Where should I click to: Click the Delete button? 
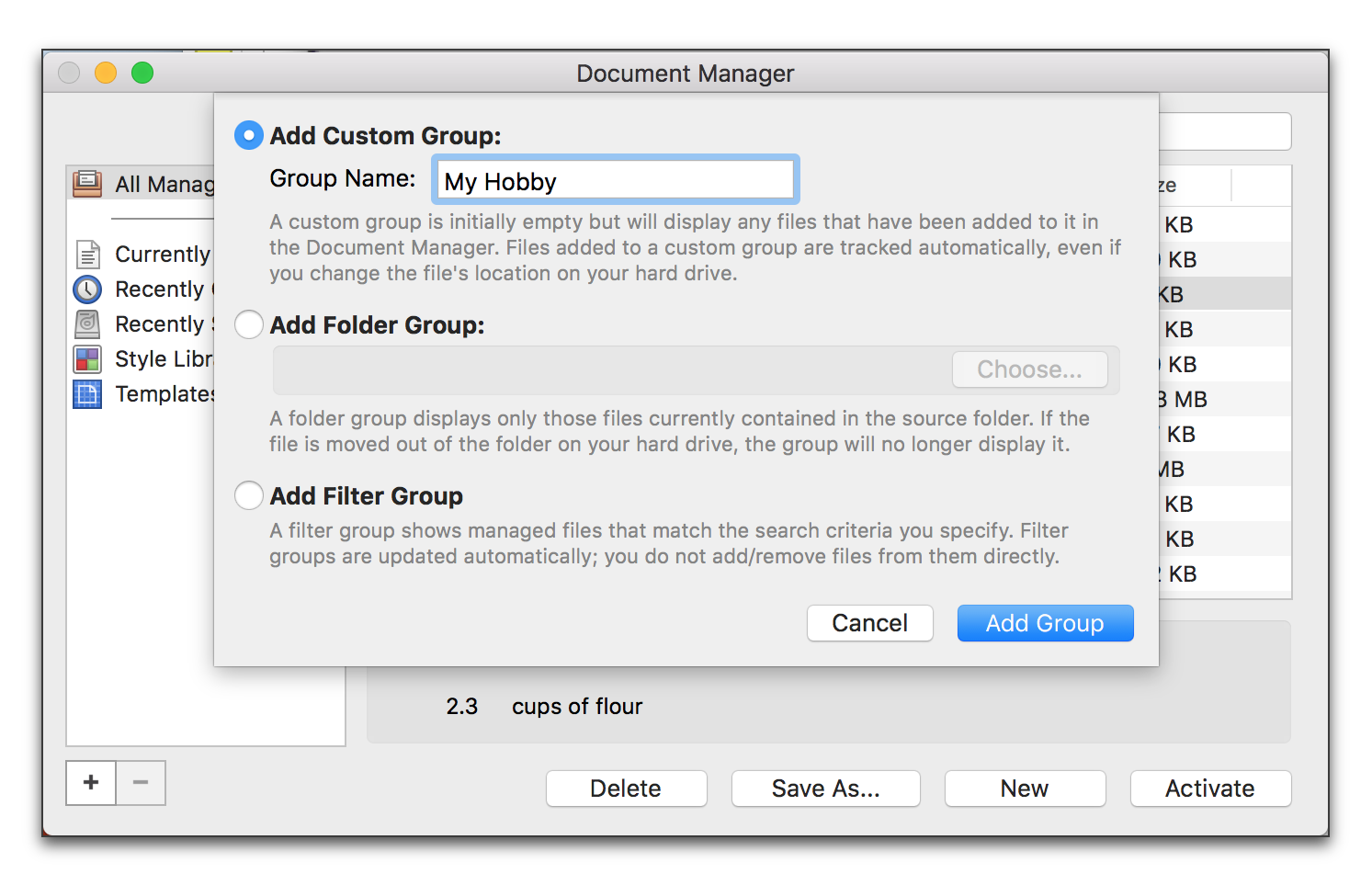click(x=626, y=789)
